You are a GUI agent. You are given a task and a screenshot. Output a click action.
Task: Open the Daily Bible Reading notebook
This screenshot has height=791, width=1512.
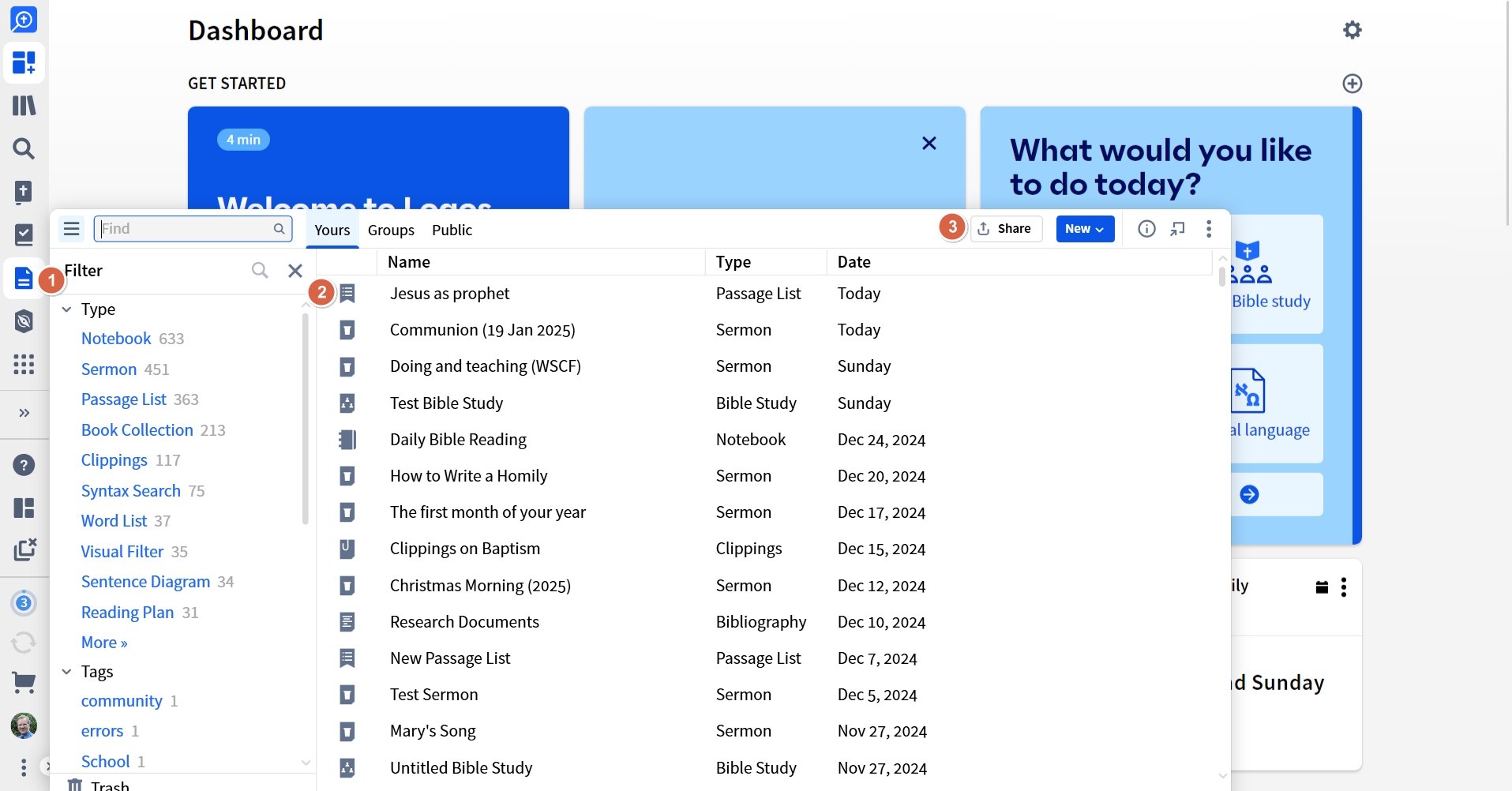tap(458, 440)
